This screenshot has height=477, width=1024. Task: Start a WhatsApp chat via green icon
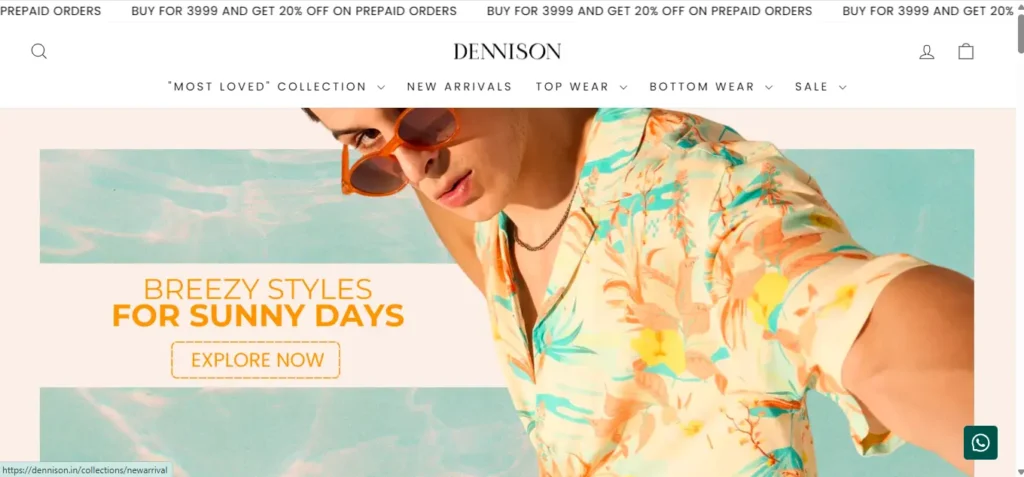[x=980, y=443]
